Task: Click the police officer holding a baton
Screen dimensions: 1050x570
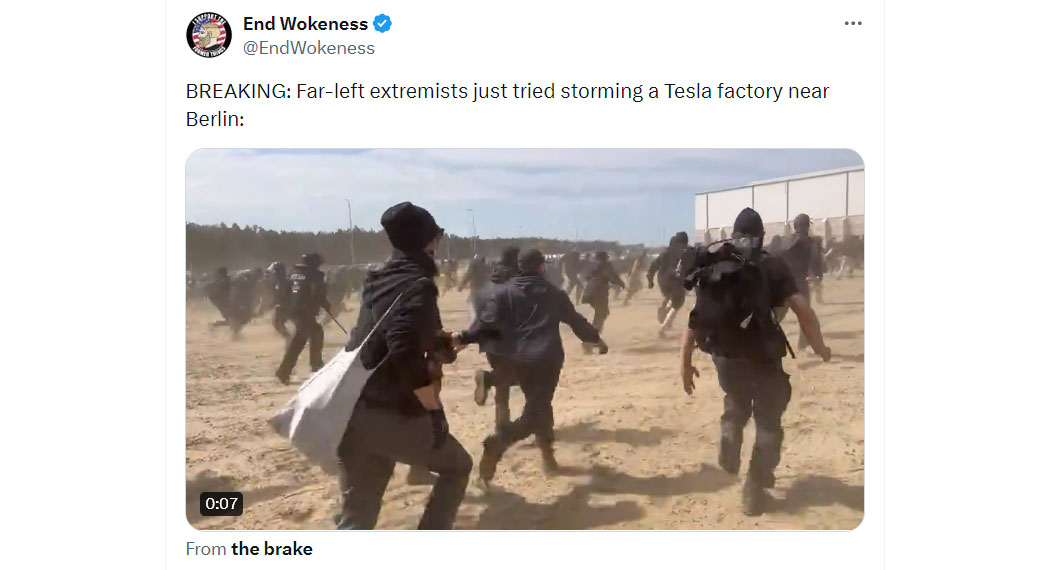Action: tap(305, 315)
